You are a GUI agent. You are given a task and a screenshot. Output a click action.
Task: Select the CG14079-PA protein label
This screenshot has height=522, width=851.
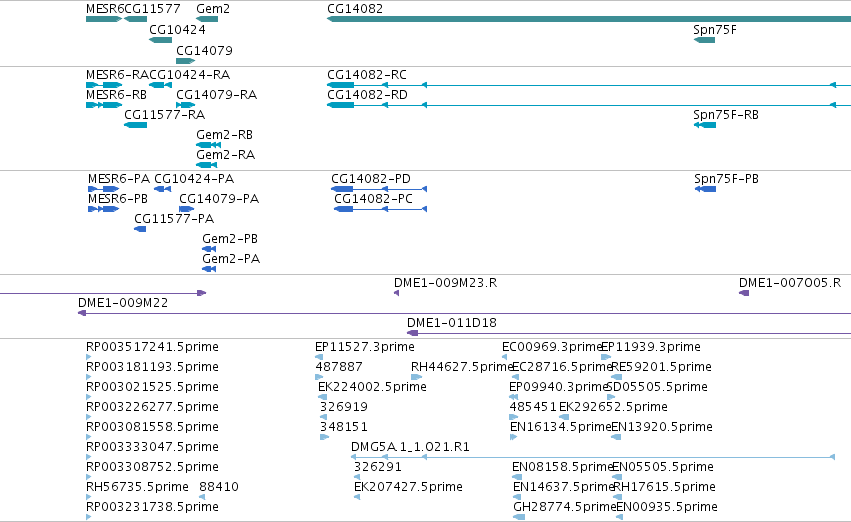pos(219,199)
